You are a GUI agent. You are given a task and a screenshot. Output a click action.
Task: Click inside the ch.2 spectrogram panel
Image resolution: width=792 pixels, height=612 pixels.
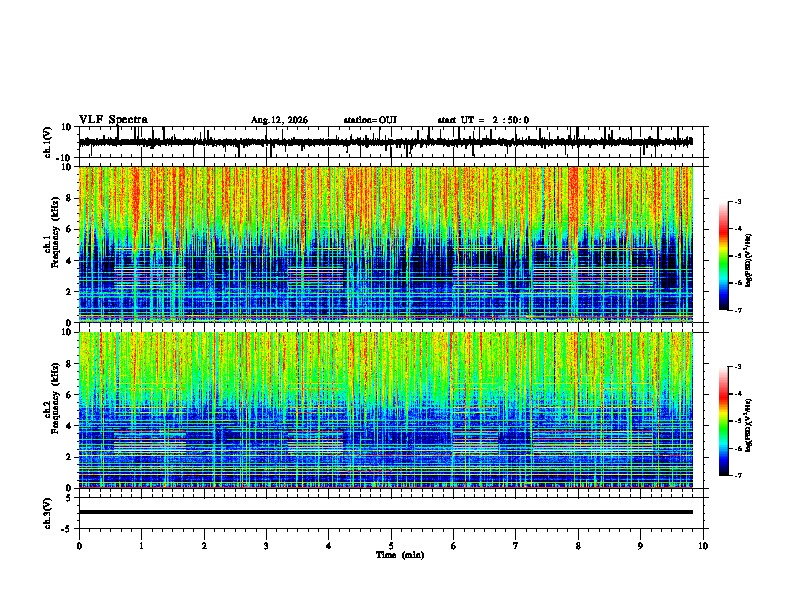385,410
